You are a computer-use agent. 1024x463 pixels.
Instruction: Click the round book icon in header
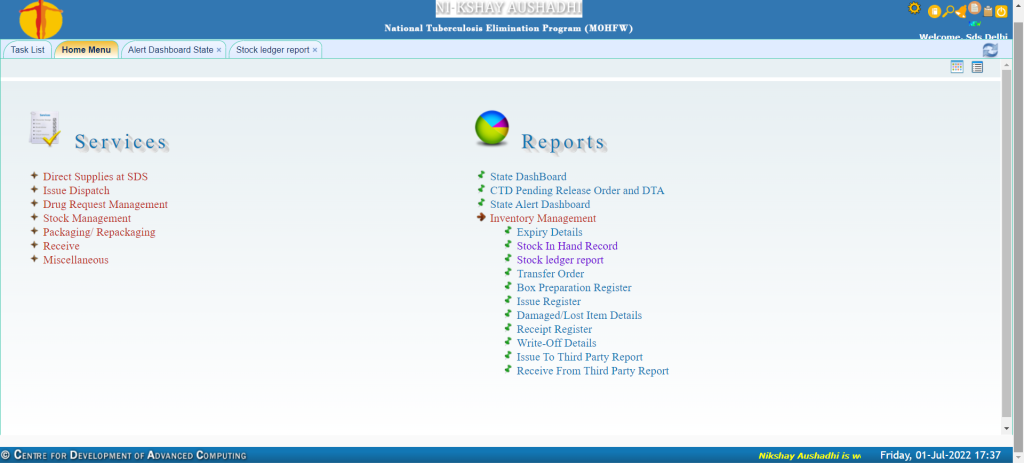click(x=935, y=11)
